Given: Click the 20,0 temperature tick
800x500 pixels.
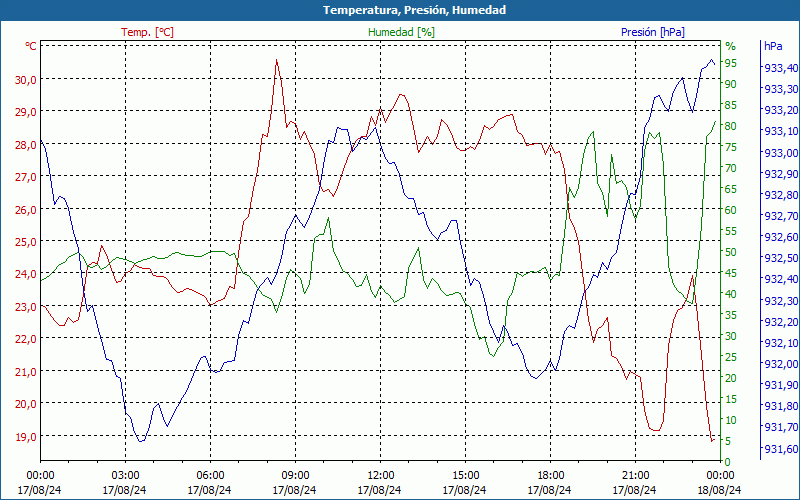Looking at the screenshot, I should tap(26, 404).
